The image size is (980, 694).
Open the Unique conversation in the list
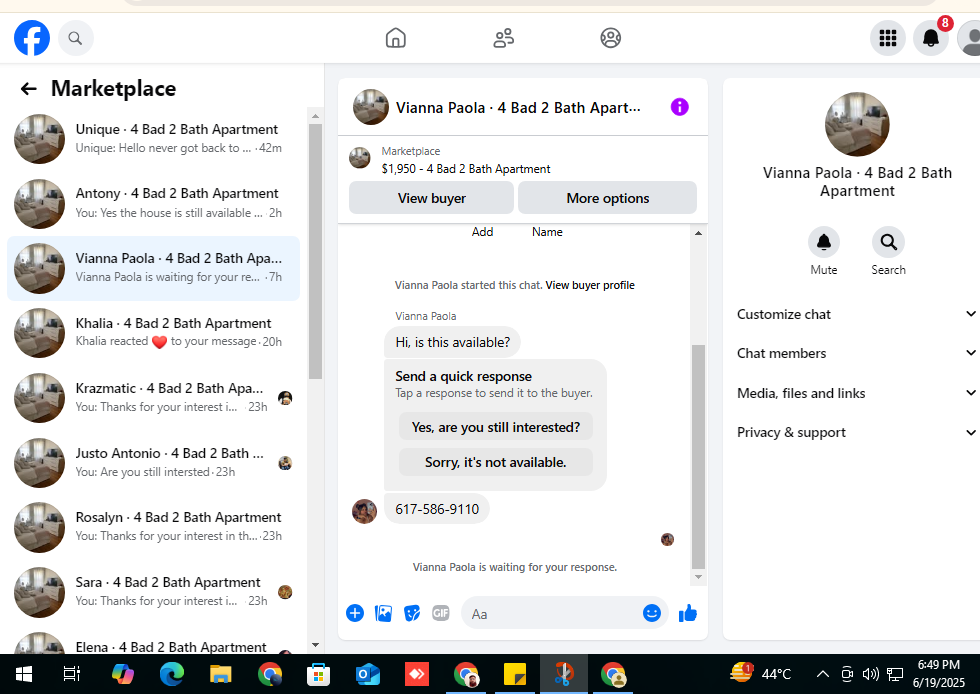tap(154, 139)
